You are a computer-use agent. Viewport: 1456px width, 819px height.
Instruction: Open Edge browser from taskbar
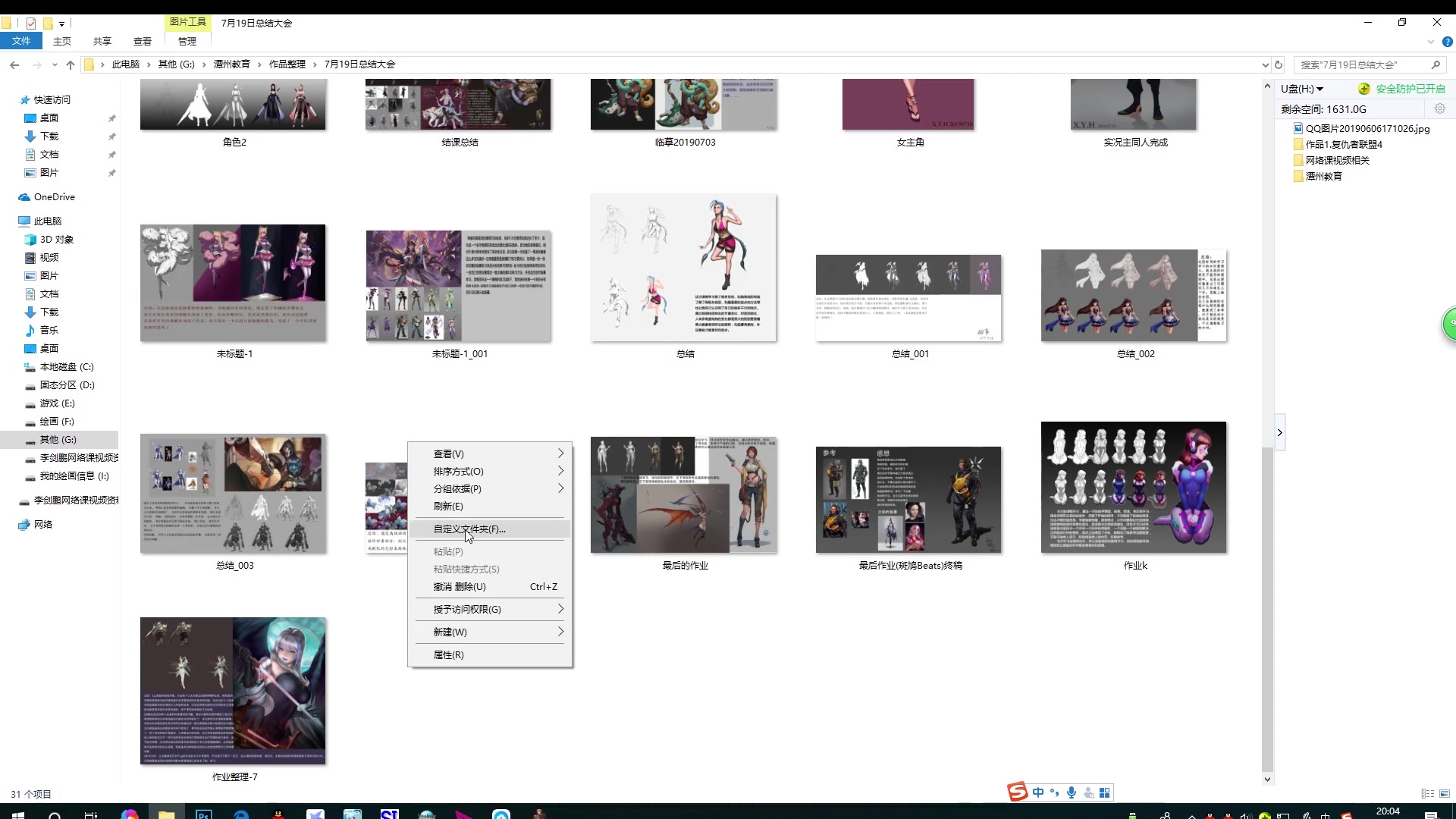pos(241,815)
